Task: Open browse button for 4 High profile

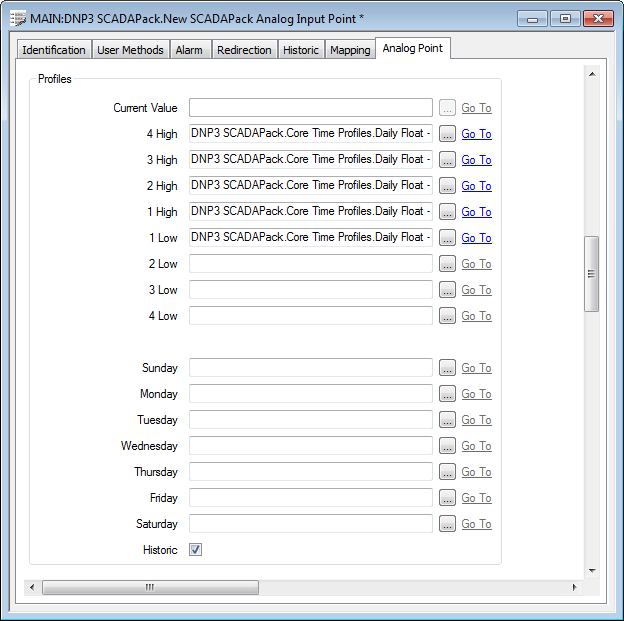Action: tap(447, 134)
